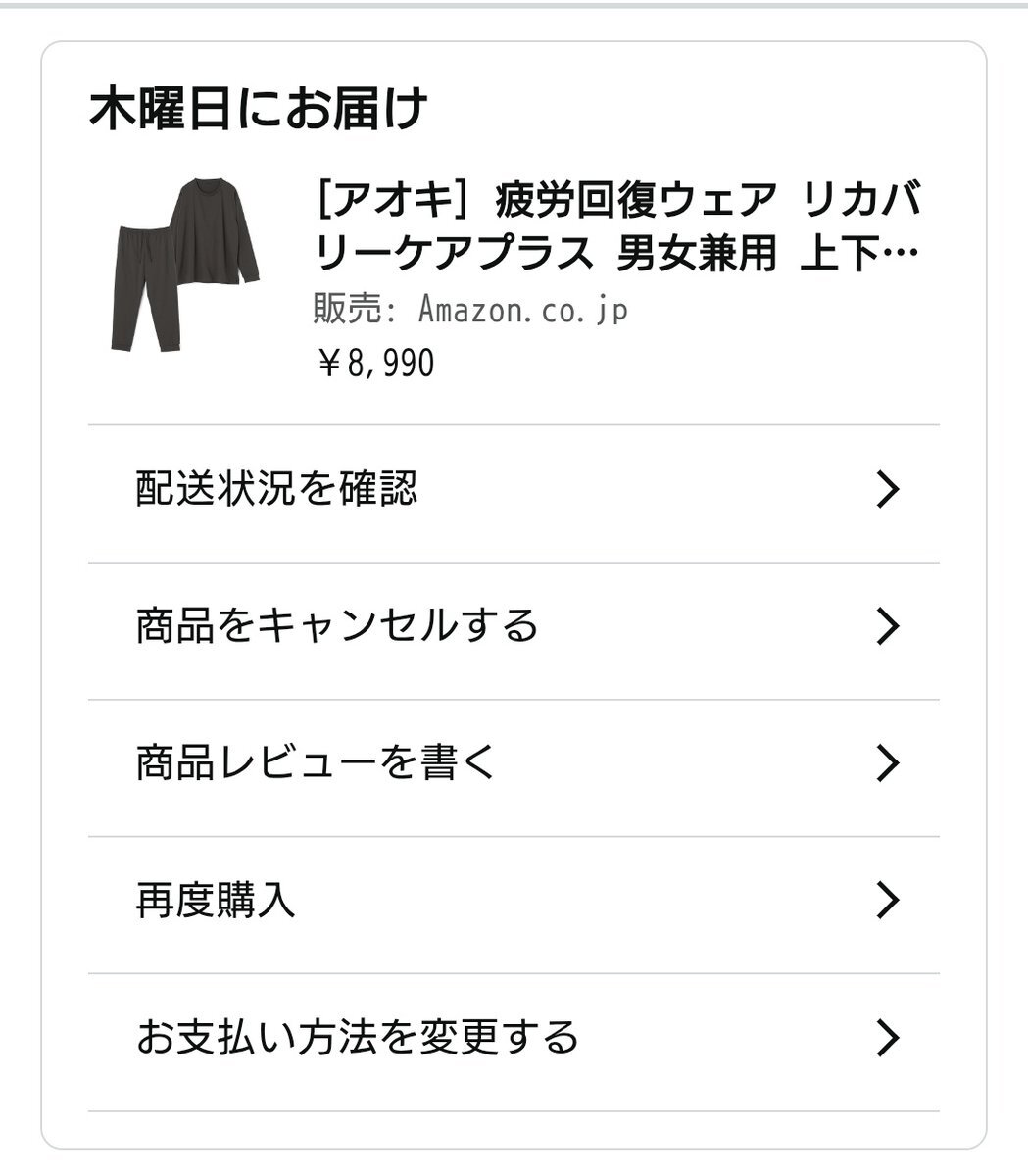Click the arrow next to 商品をキャンセルする
The image size is (1028, 1176).
point(886,625)
